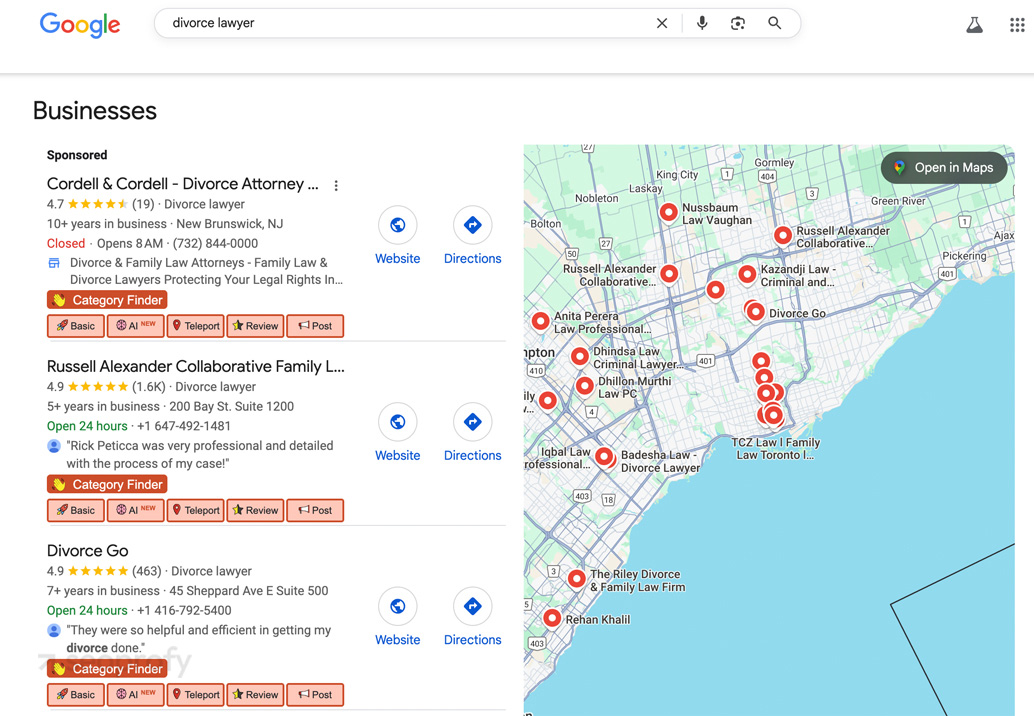The height and width of the screenshot is (716, 1034).
Task: Open Category Finder under Cordell & Cordell
Action: [x=107, y=300]
